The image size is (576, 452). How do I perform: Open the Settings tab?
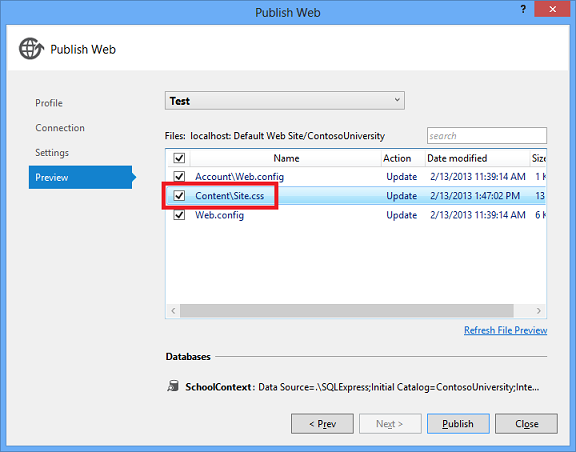pos(52,153)
